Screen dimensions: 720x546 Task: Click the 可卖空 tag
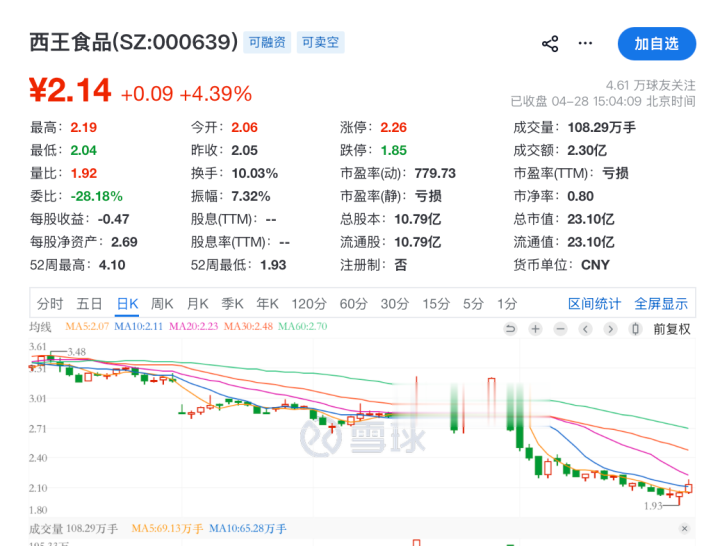point(321,42)
